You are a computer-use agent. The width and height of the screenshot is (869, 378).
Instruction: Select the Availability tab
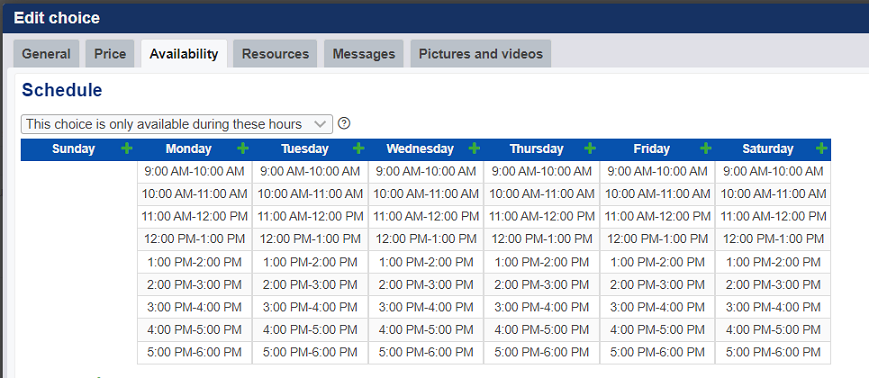183,54
